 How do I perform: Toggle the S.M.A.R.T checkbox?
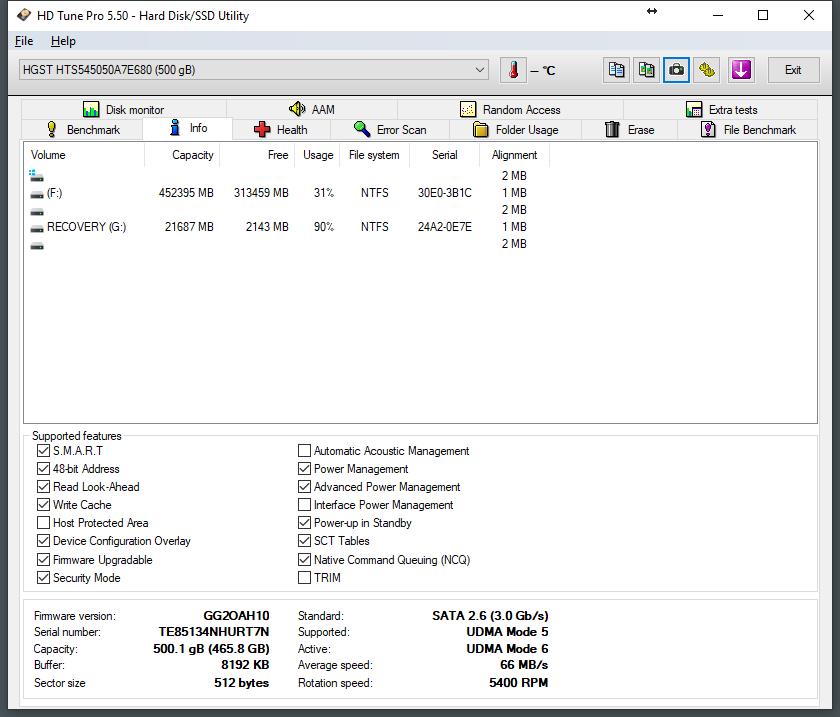pos(43,451)
